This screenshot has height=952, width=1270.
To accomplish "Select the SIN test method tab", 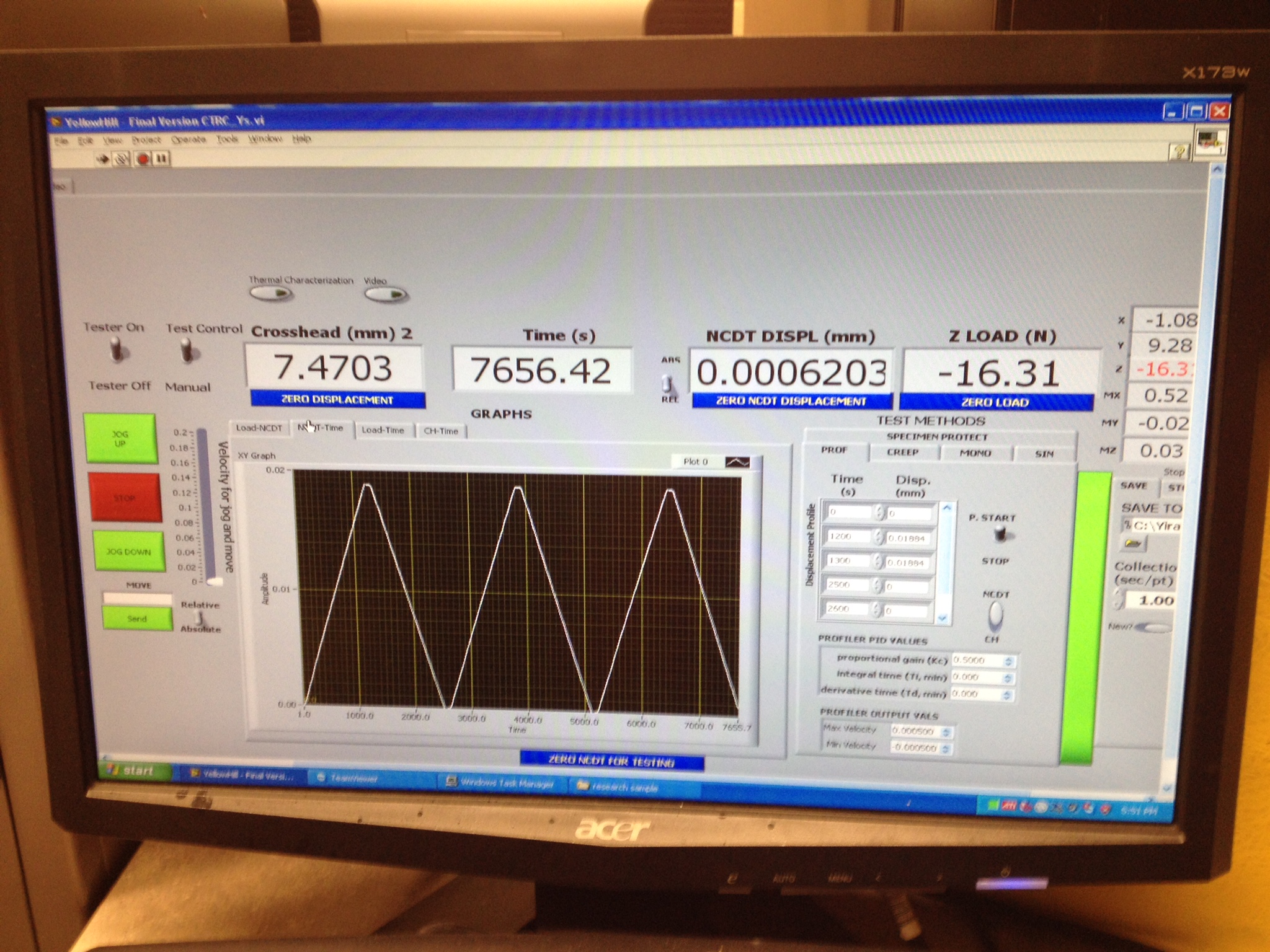I will [x=1045, y=454].
